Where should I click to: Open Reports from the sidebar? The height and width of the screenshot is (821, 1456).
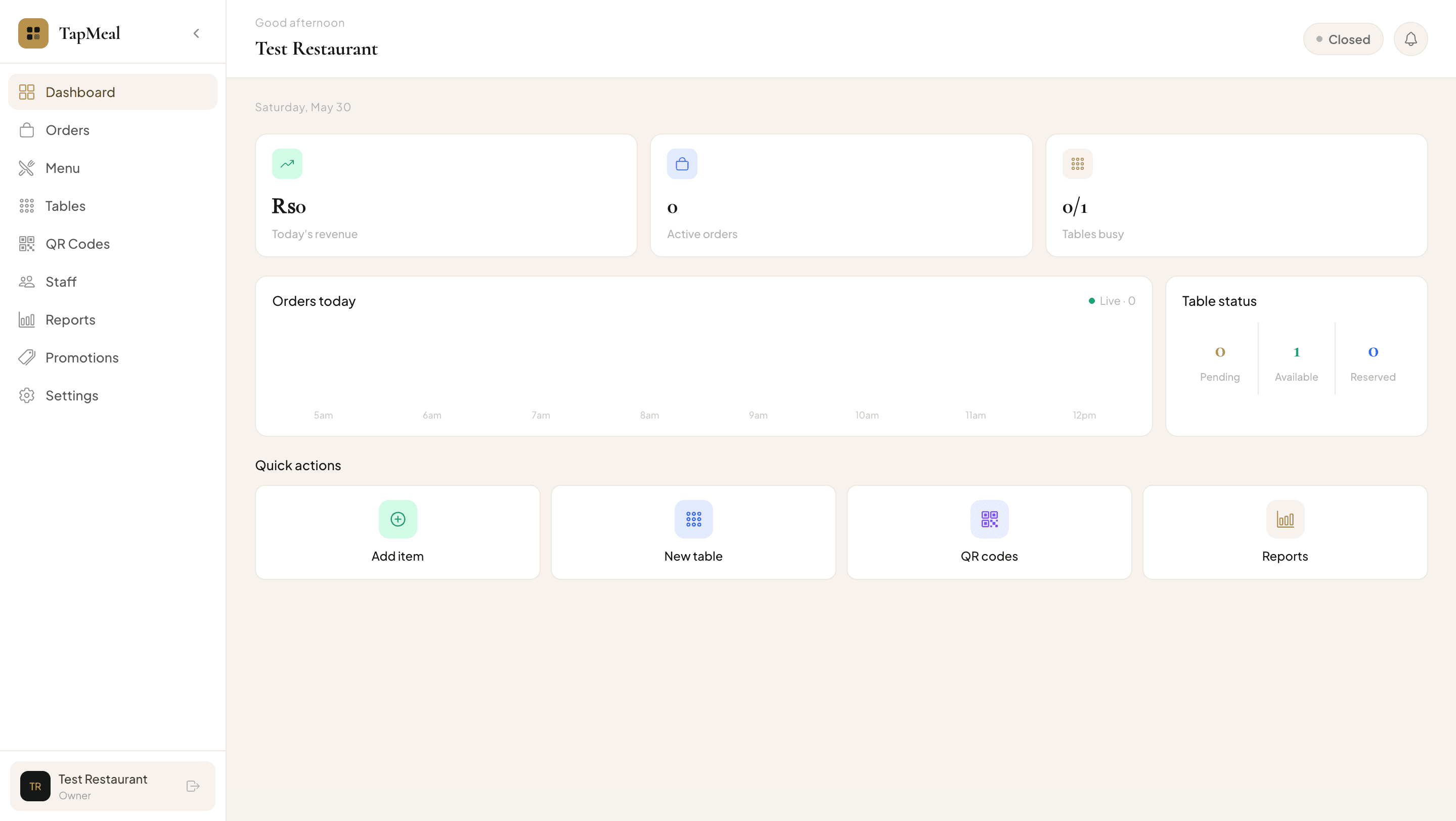coord(112,320)
